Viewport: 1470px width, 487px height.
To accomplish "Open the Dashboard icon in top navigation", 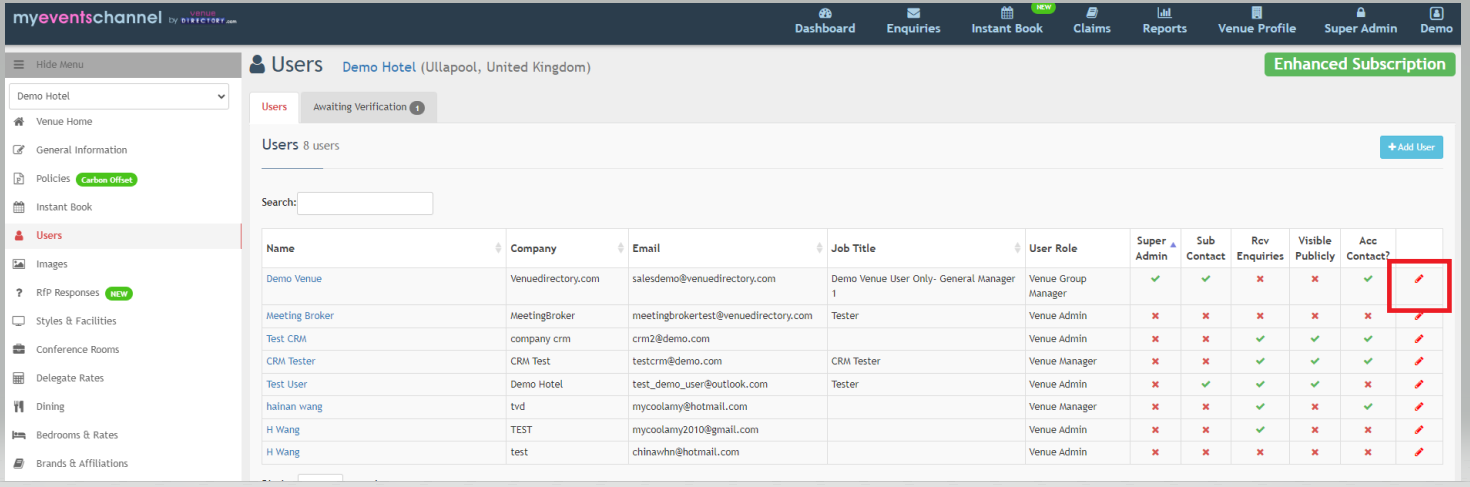I will coord(825,13).
